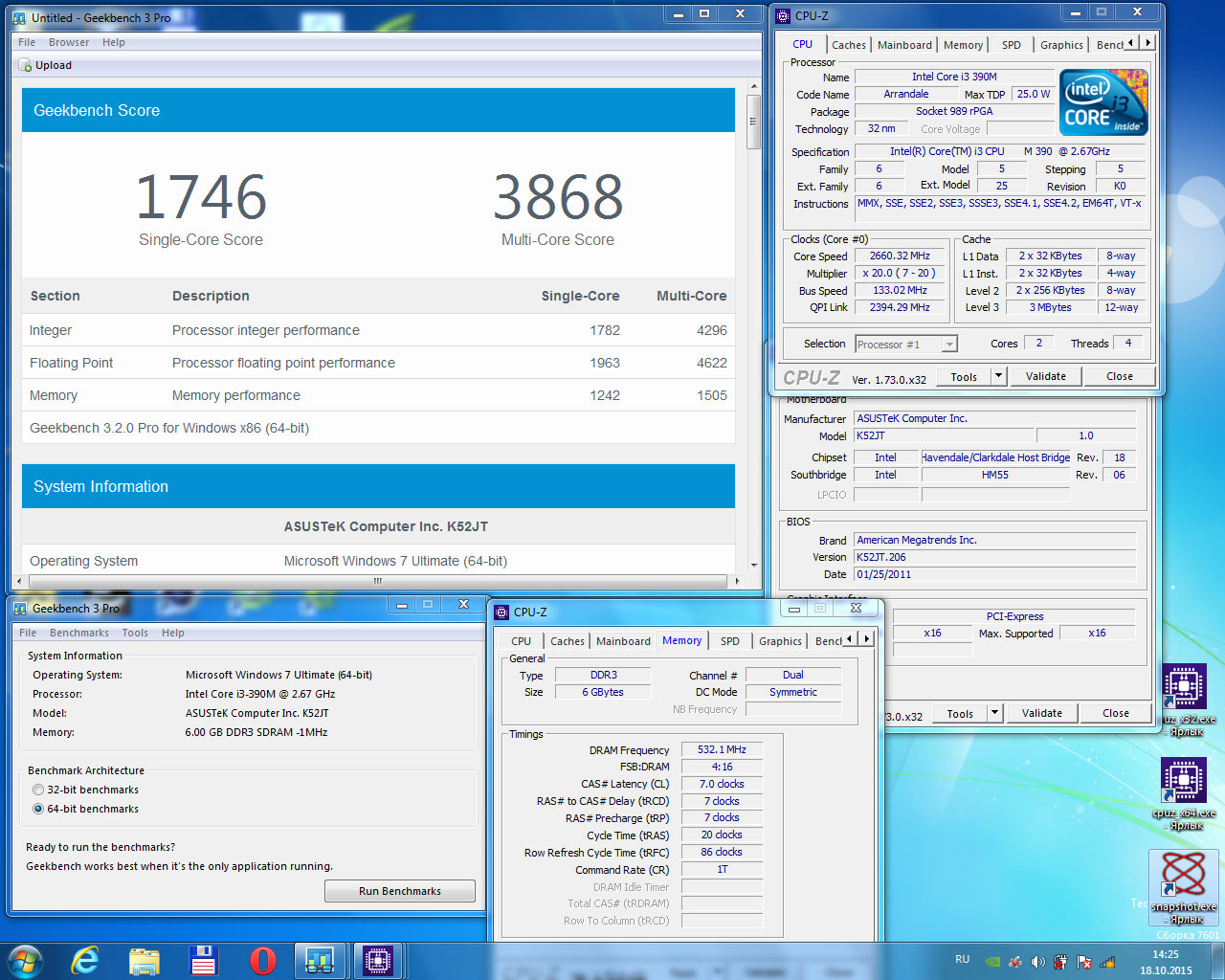The image size is (1225, 980).
Task: Open snapshot.exe desktop shortcut
Action: pos(1184,887)
